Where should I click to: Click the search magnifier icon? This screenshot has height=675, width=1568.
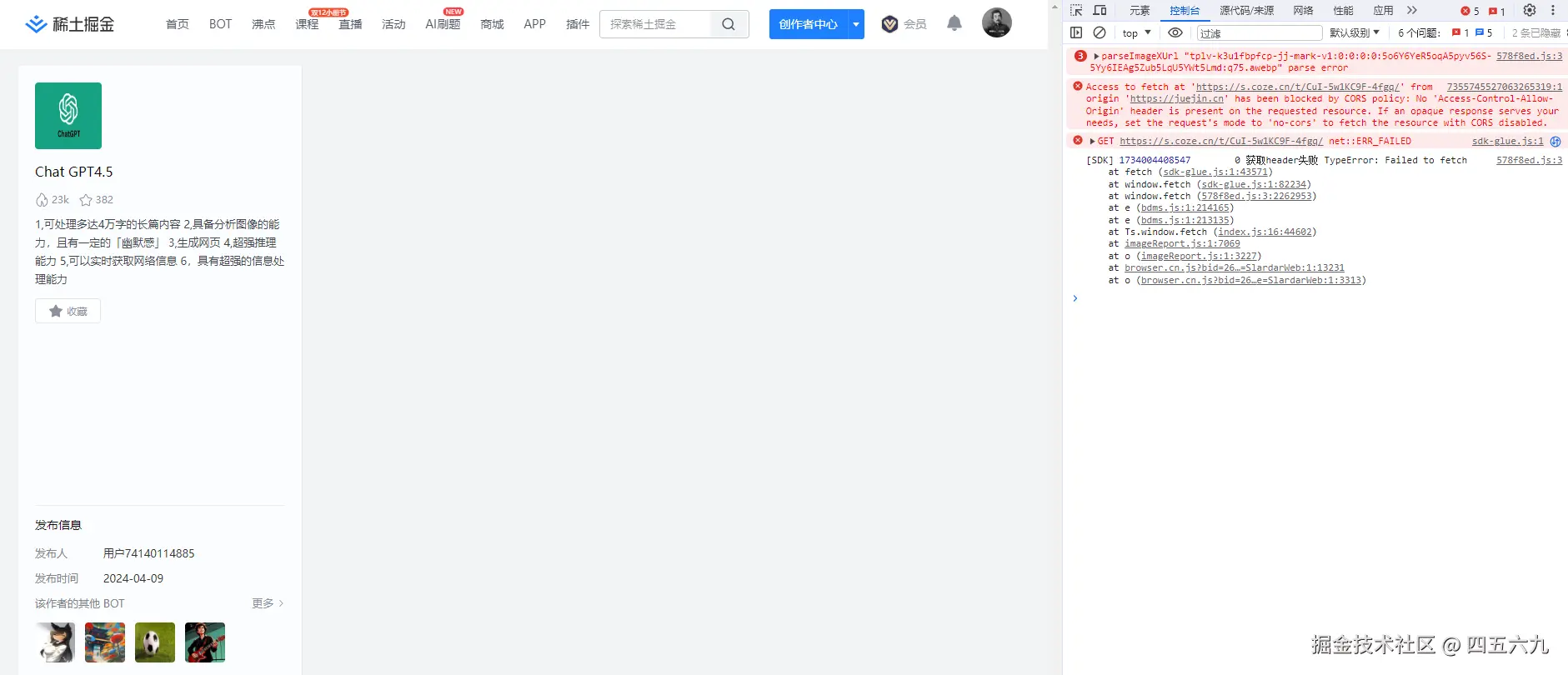click(728, 24)
